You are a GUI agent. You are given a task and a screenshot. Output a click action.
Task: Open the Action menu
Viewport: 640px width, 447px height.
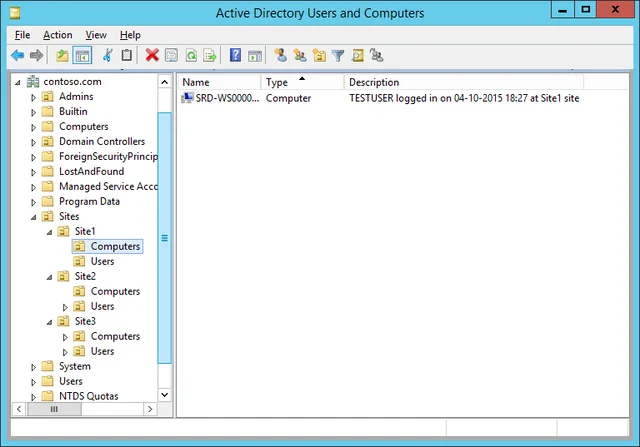(x=58, y=35)
